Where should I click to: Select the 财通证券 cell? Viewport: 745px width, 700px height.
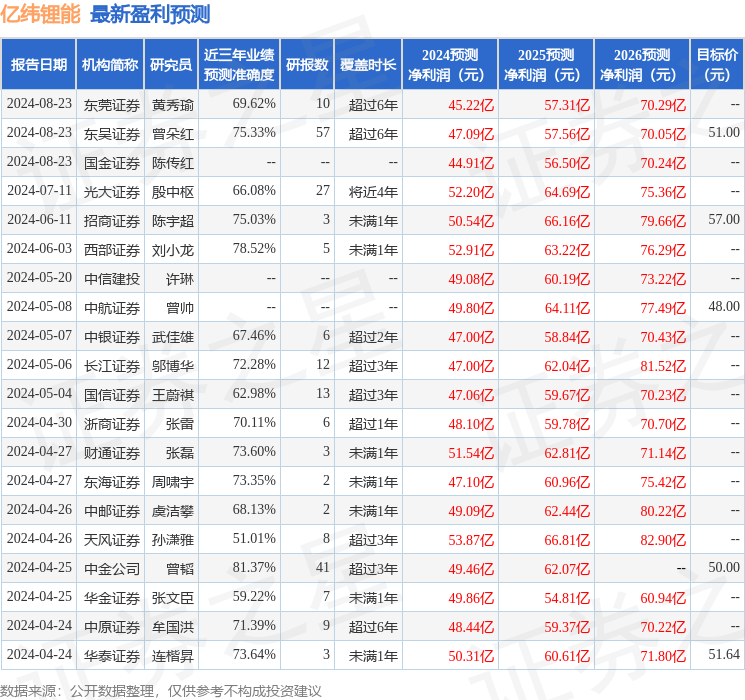[112, 453]
